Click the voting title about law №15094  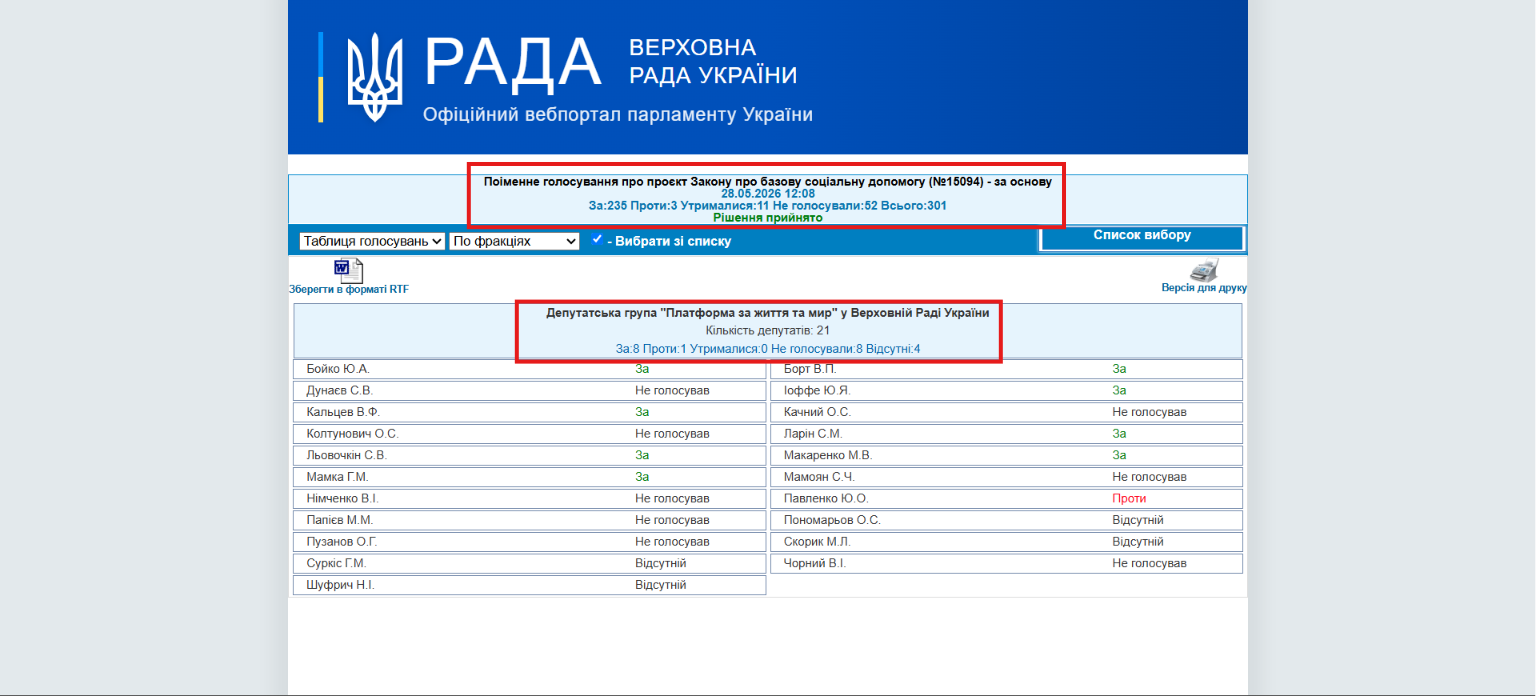point(768,182)
